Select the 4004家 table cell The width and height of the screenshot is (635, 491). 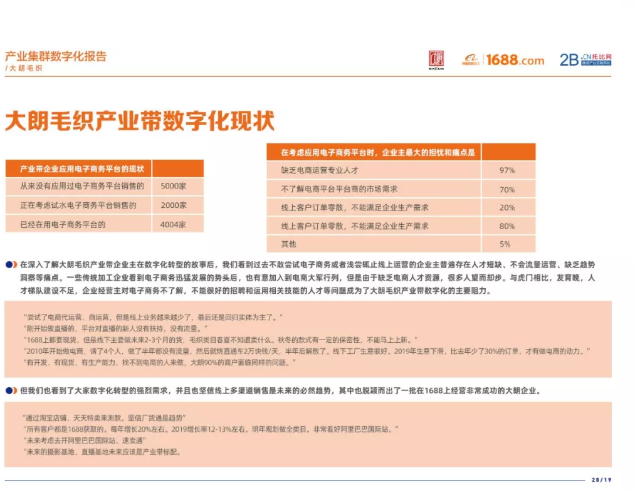174,224
